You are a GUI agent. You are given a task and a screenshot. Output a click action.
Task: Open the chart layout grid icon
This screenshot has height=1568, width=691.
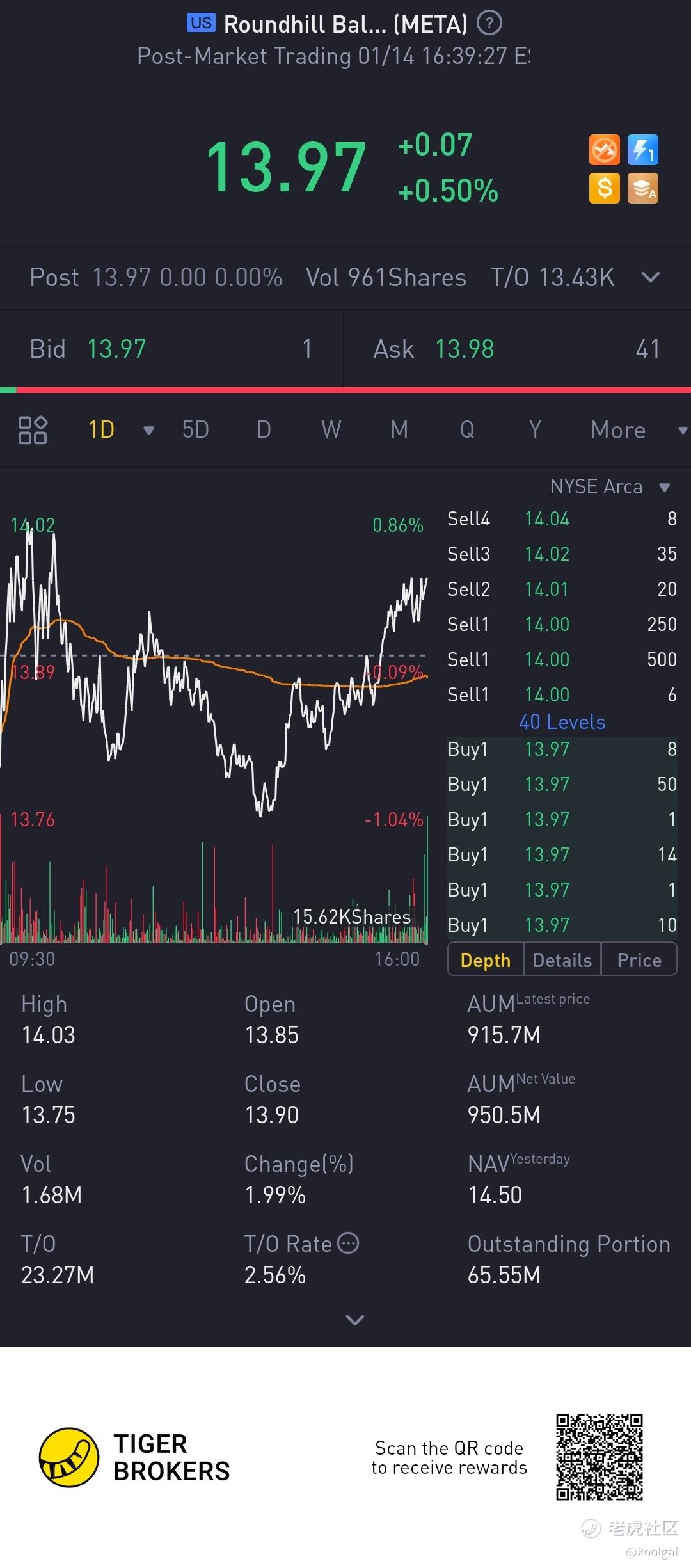(33, 429)
